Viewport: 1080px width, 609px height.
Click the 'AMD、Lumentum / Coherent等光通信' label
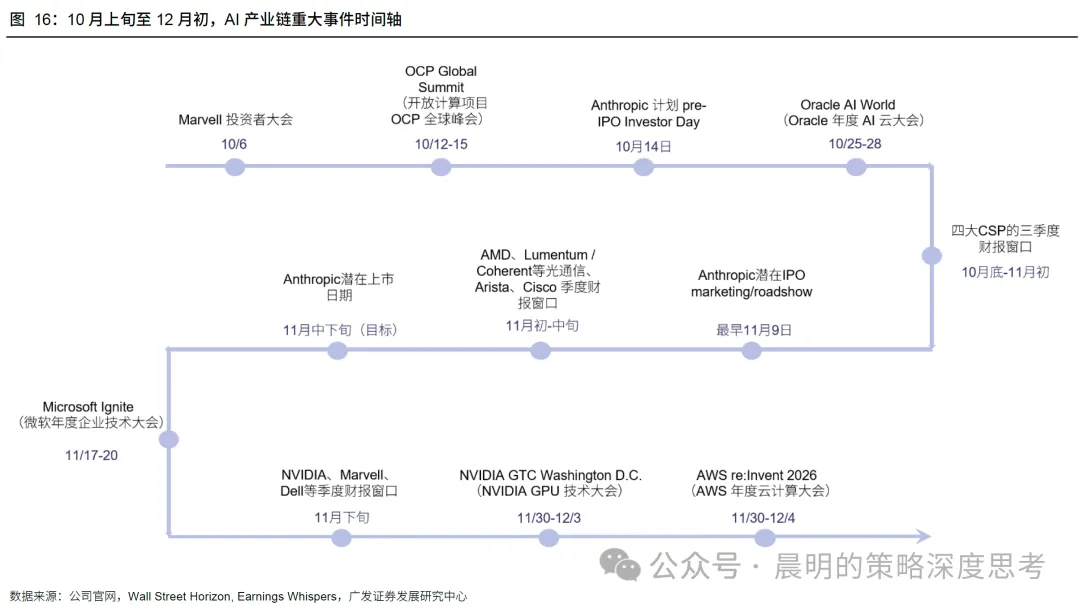537,279
